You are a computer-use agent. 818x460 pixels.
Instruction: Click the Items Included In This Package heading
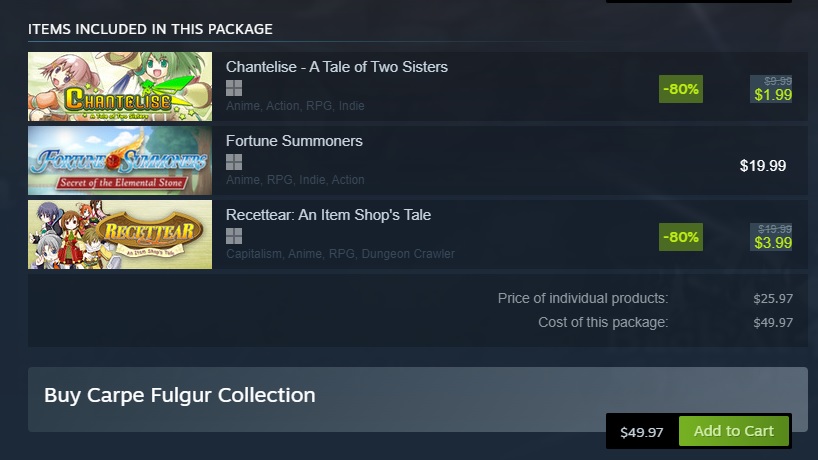tap(150, 29)
